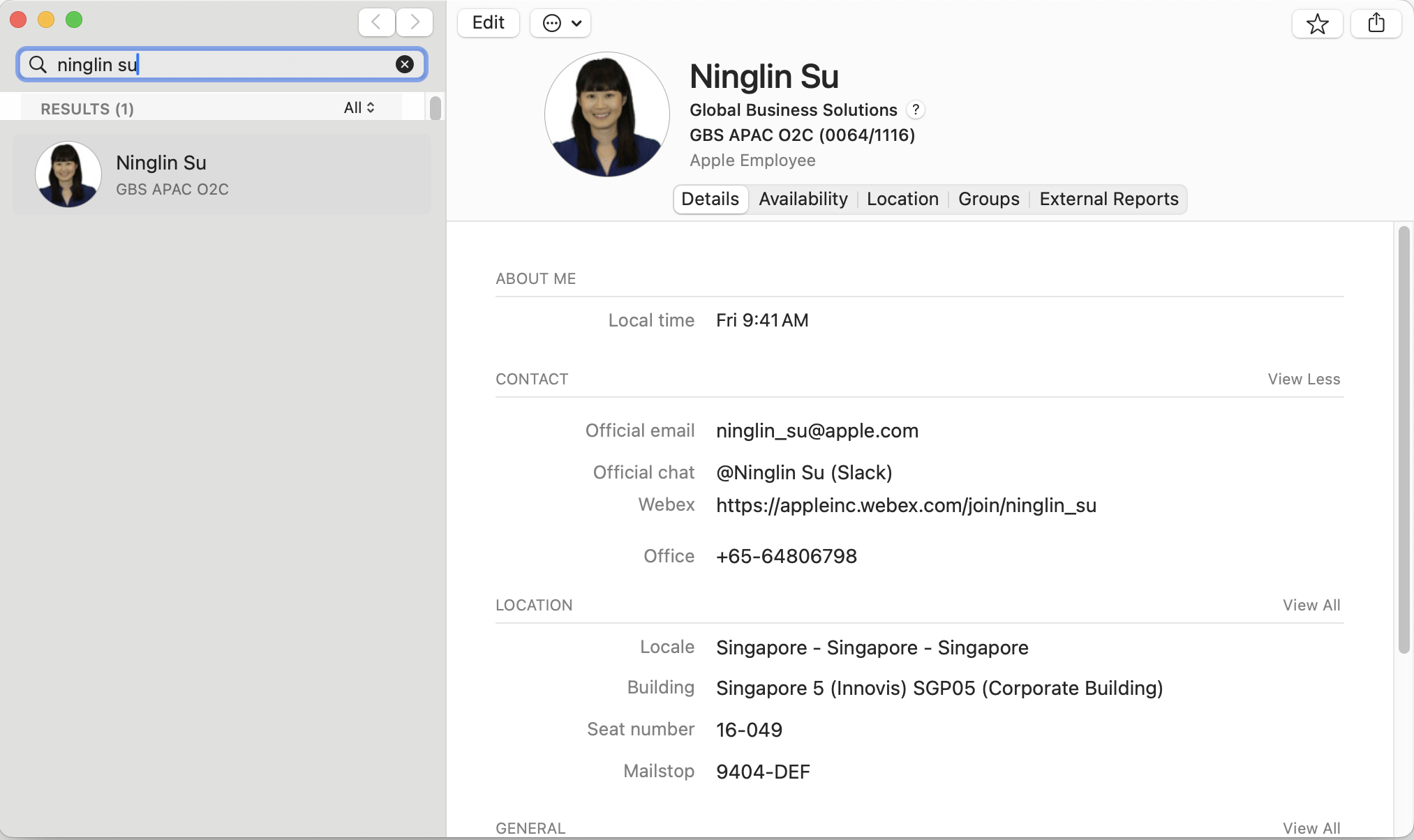Go forward with the right arrow button

(x=415, y=22)
